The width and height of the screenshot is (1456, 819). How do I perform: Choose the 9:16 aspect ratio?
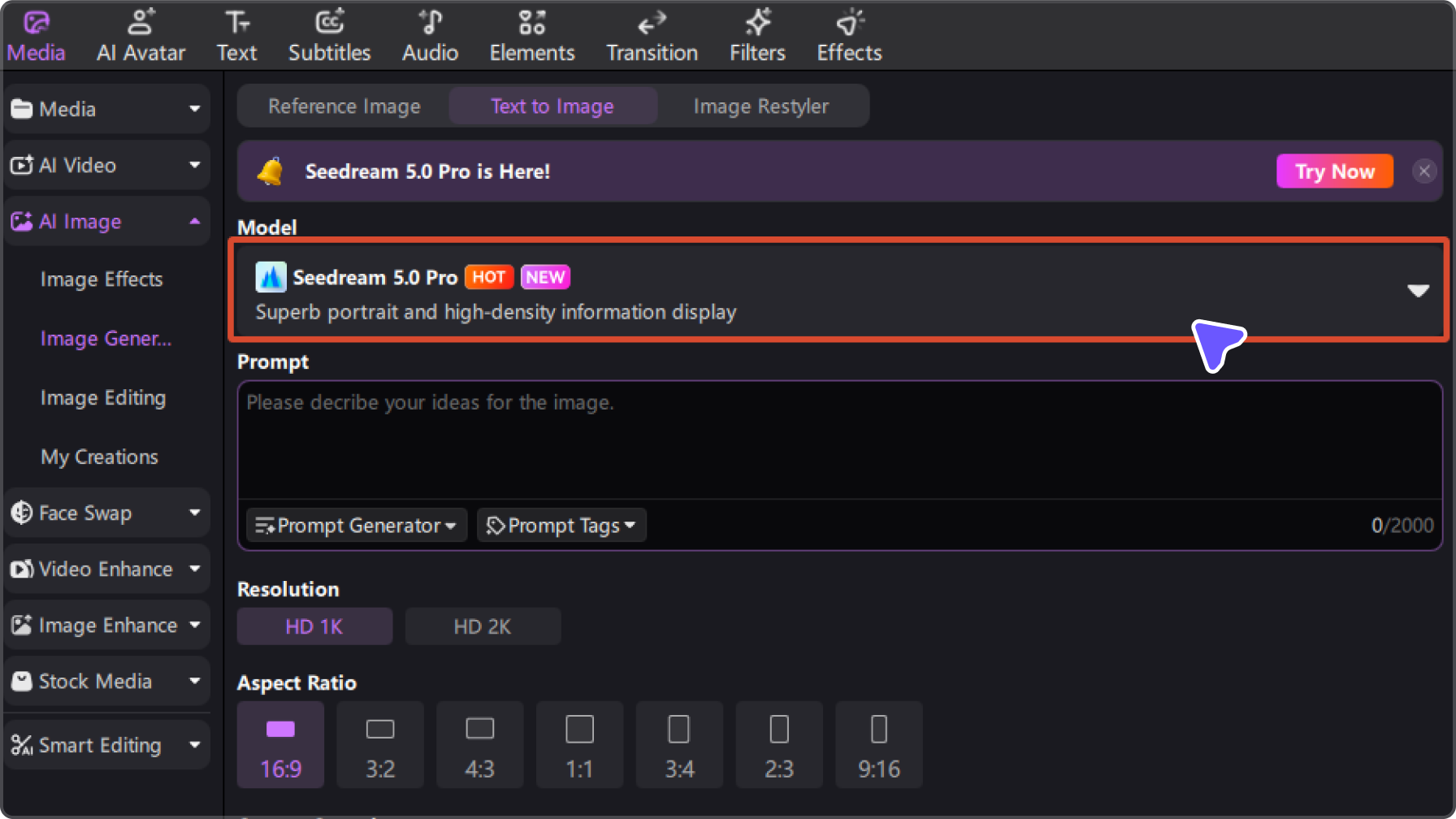tap(879, 745)
